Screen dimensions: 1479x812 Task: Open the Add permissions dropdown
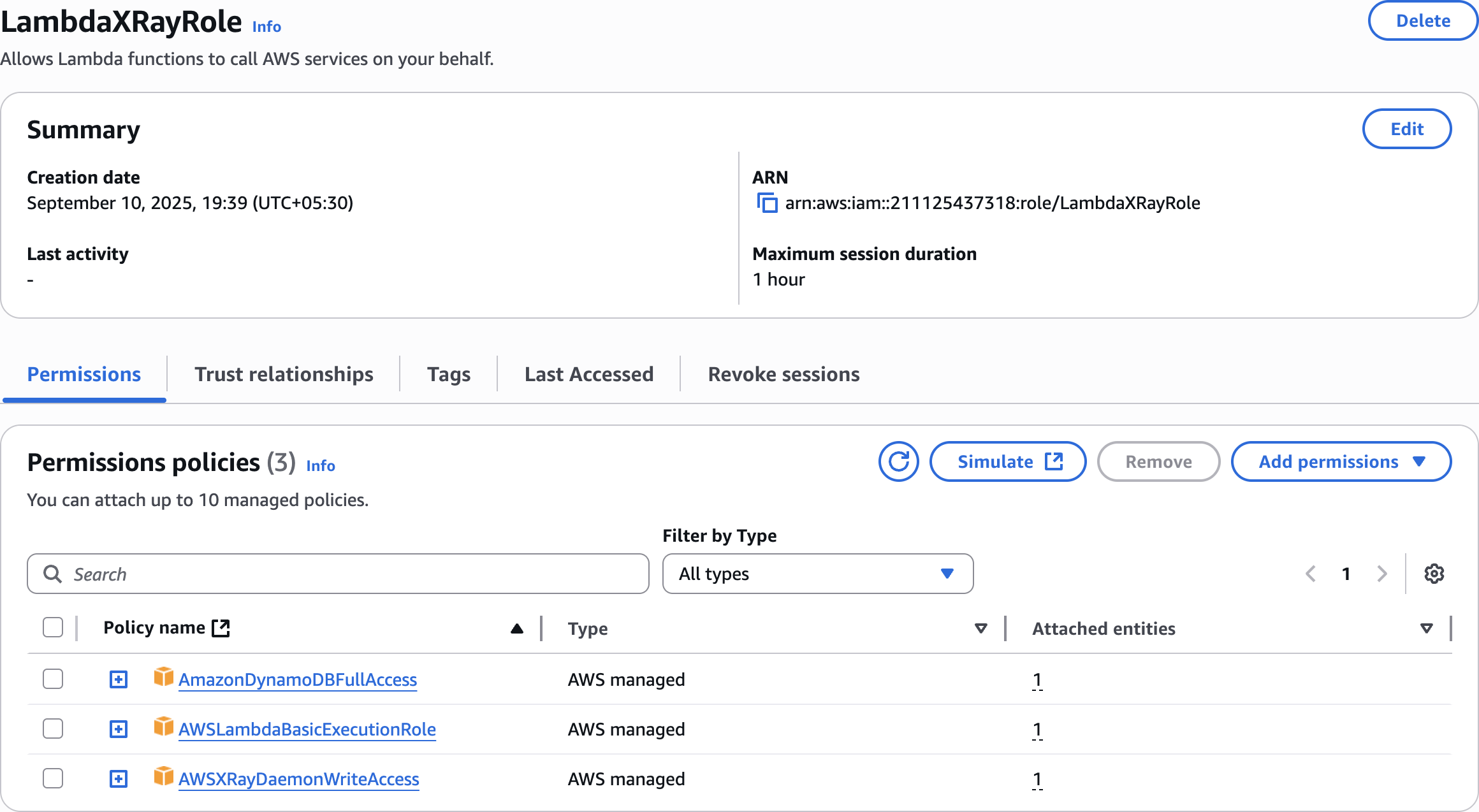click(x=1341, y=461)
